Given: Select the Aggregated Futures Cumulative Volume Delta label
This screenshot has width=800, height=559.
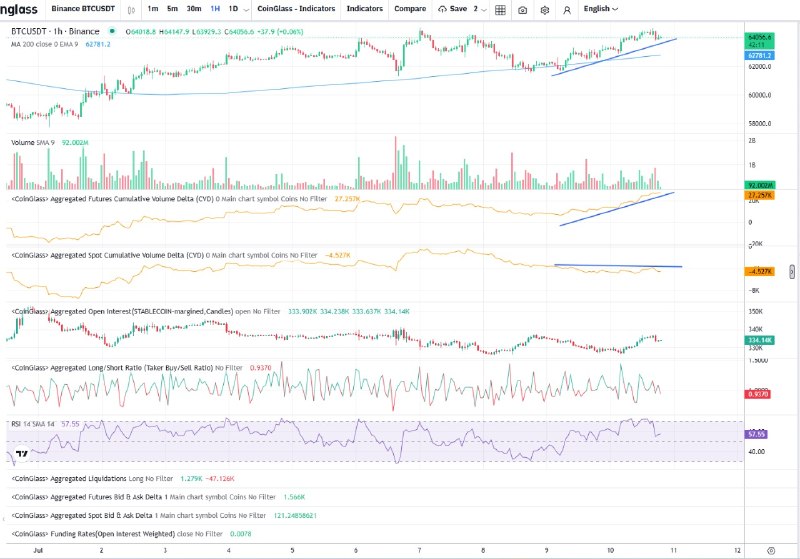Looking at the screenshot, I should click(169, 199).
